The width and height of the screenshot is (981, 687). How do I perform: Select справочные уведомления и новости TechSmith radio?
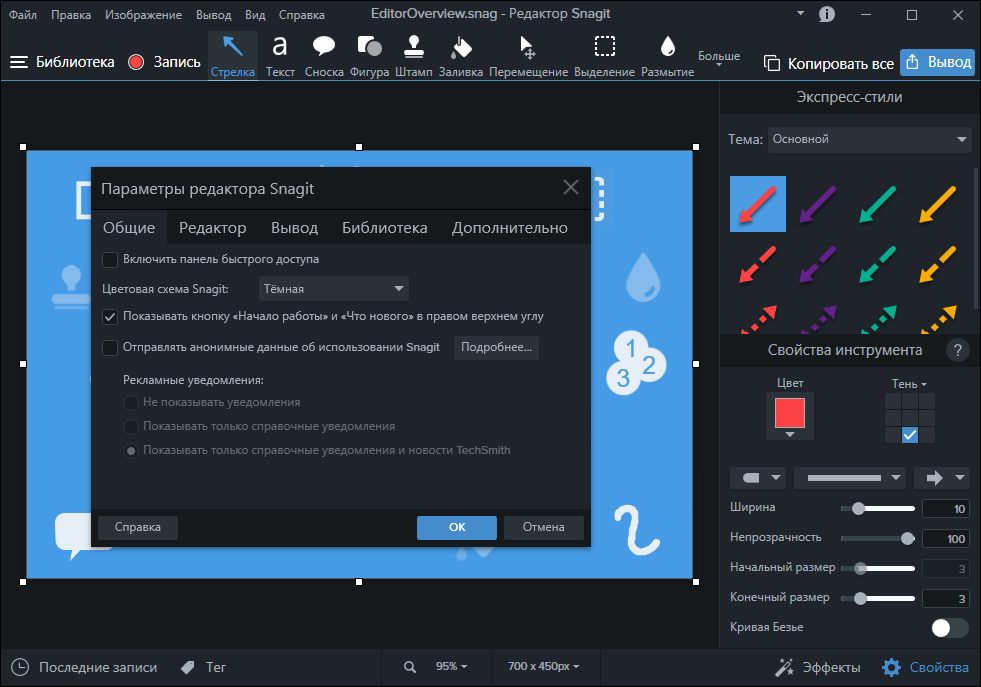131,450
